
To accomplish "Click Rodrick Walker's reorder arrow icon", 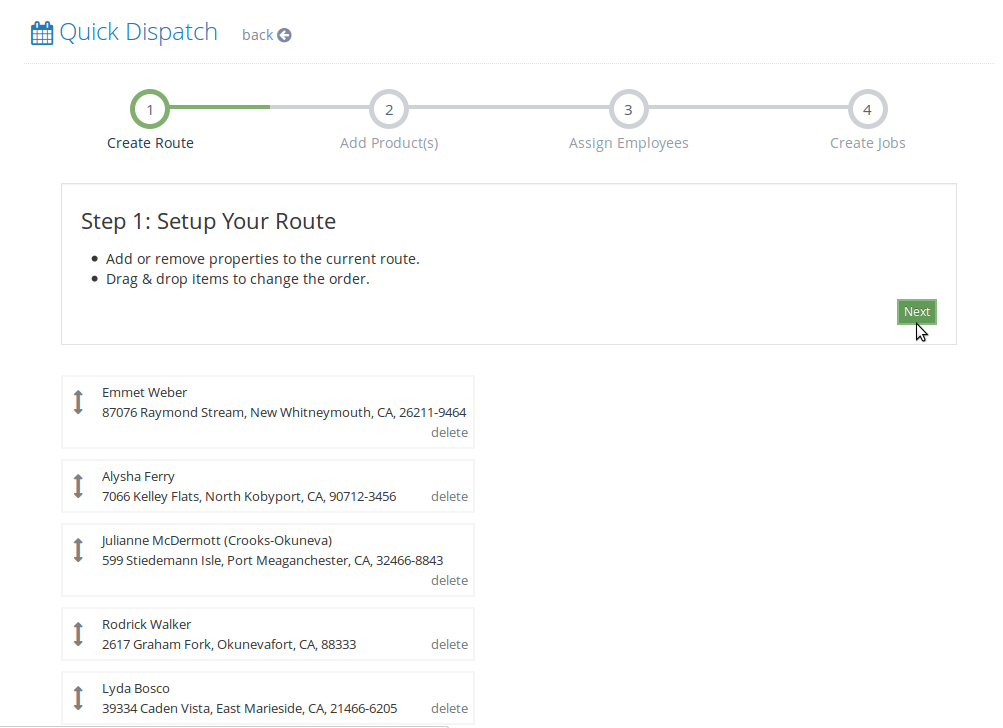I will tap(78, 634).
